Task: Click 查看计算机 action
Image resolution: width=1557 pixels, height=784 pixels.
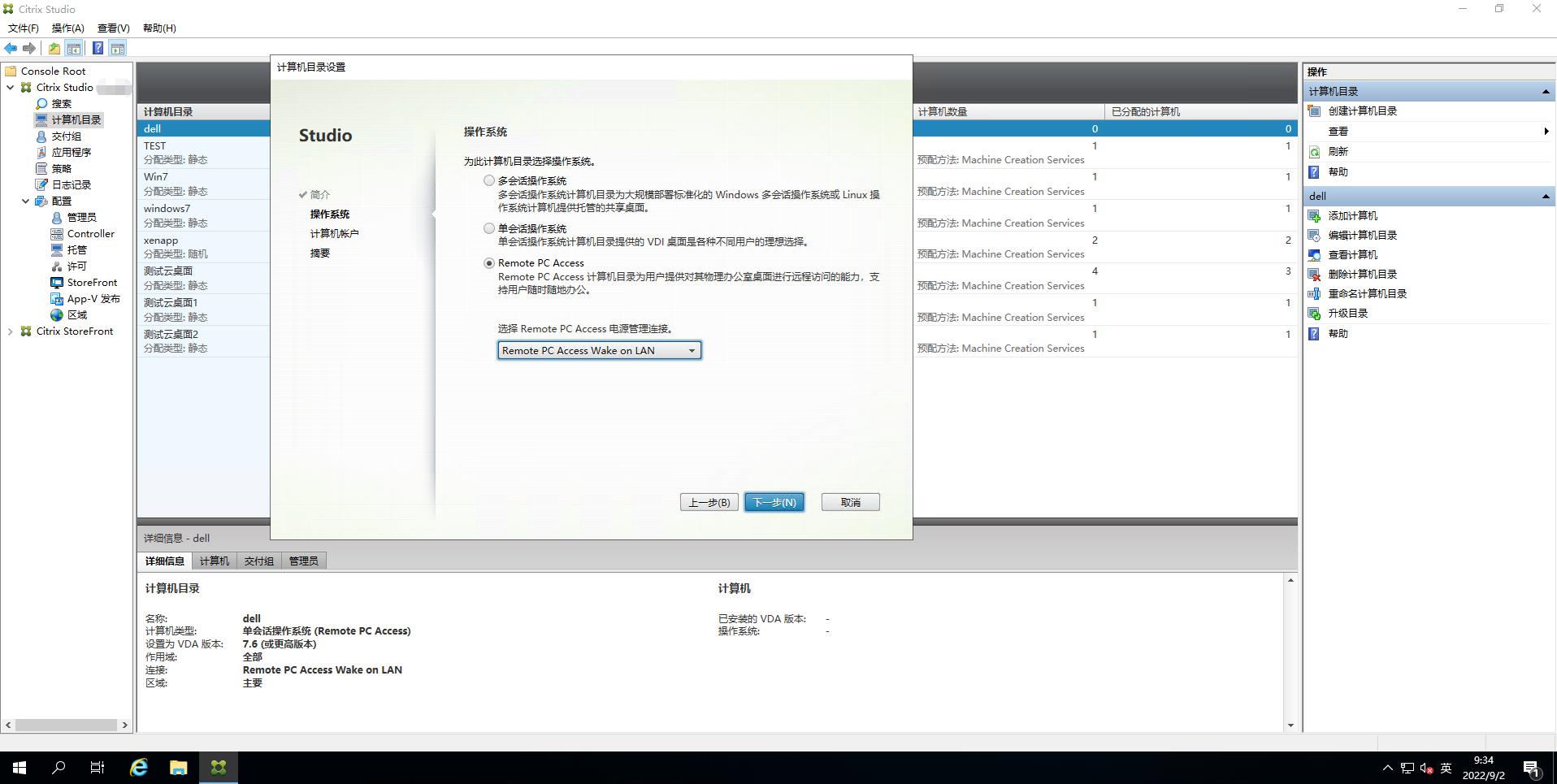Action: (x=1352, y=254)
